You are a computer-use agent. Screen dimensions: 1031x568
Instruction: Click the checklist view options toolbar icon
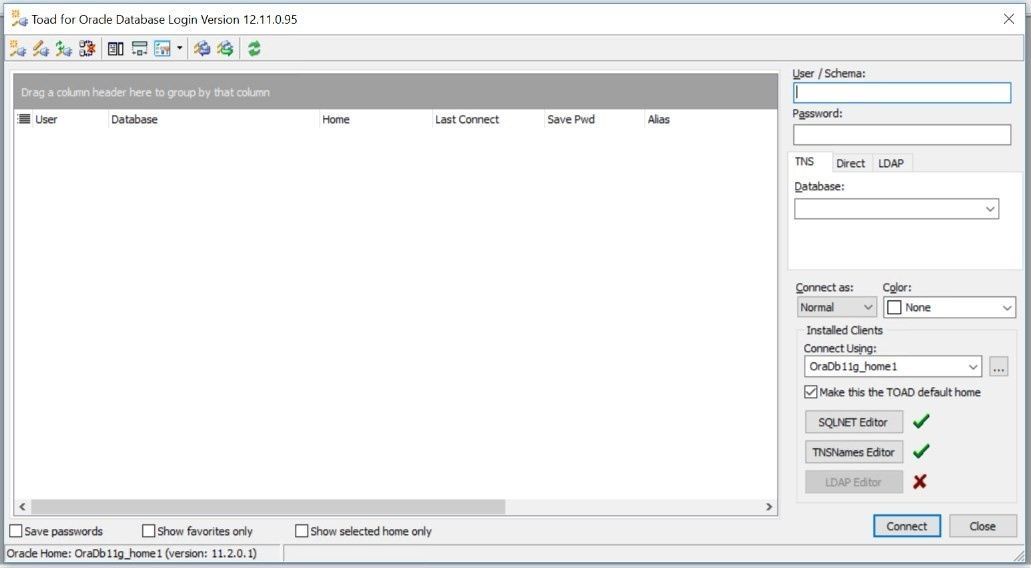pyautogui.click(x=162, y=48)
